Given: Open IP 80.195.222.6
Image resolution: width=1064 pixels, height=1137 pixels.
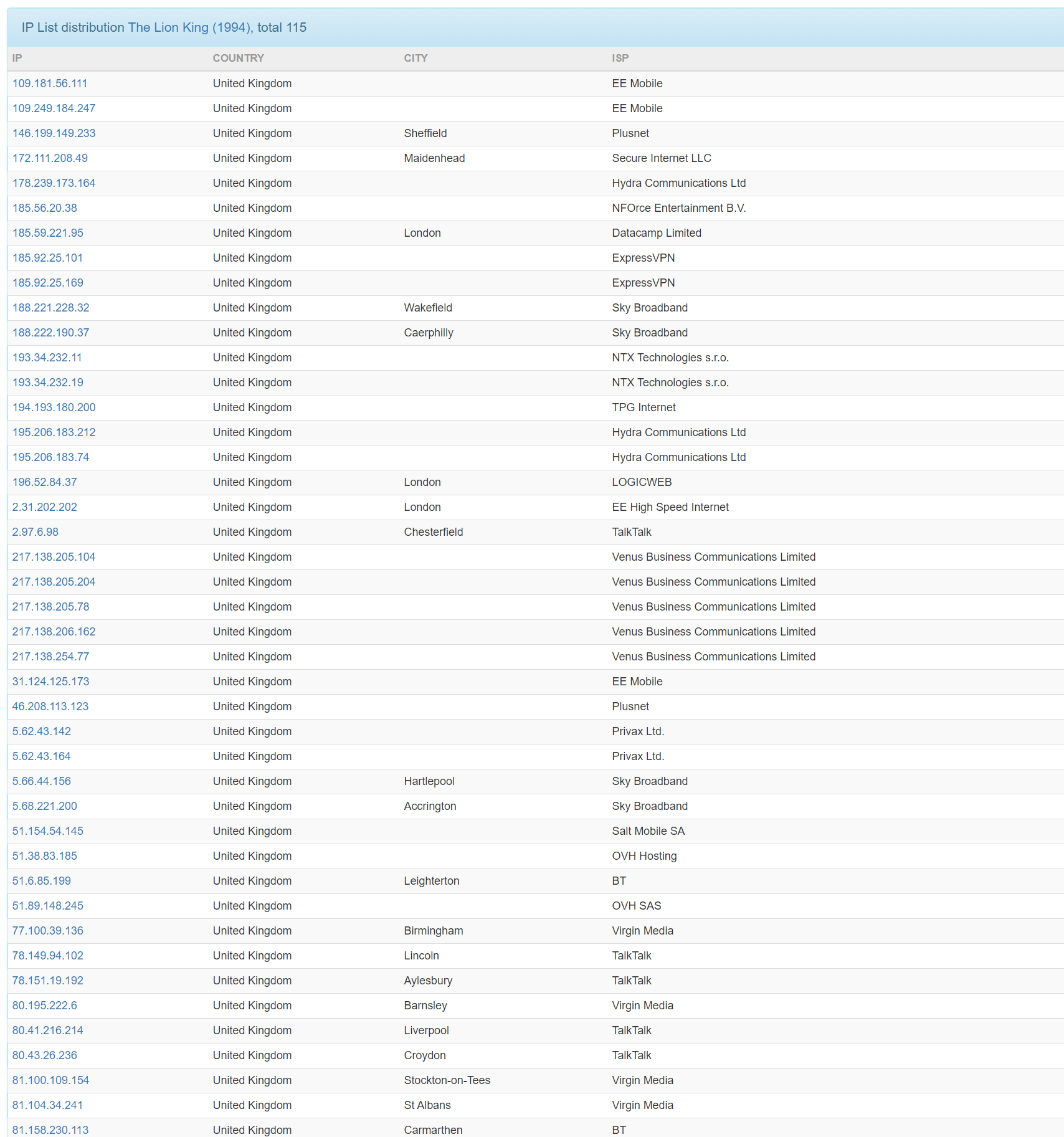Looking at the screenshot, I should (45, 1006).
